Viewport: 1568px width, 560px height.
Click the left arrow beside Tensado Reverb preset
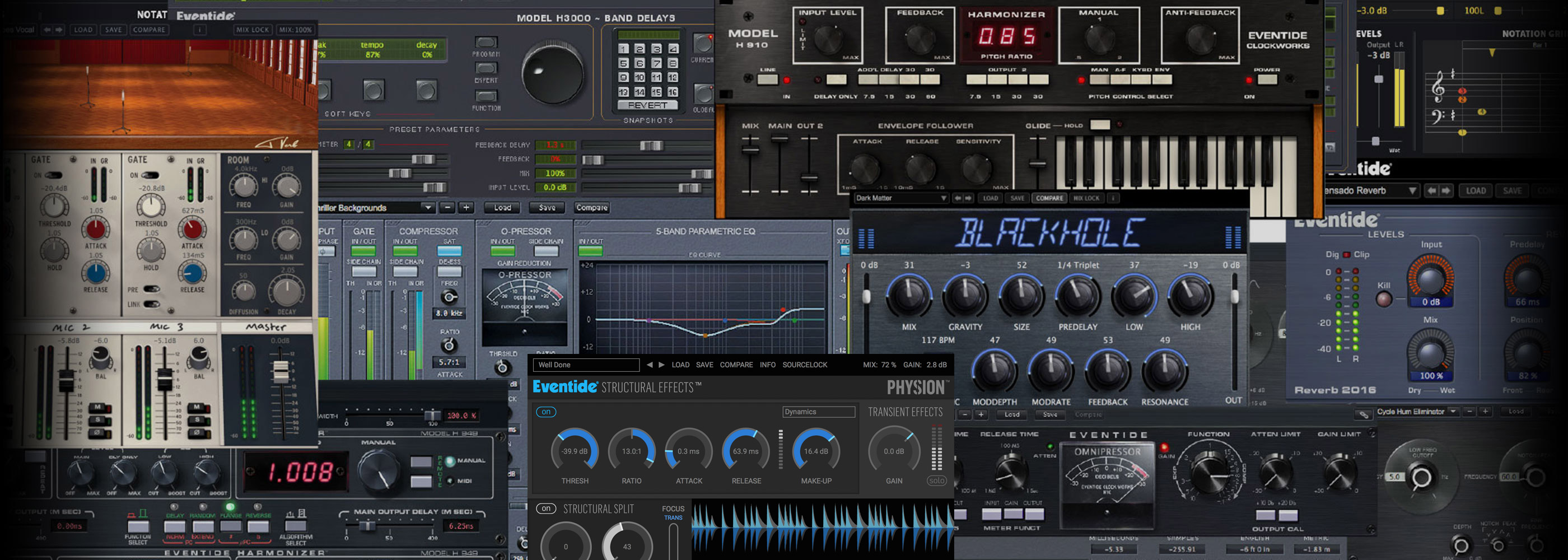pos(1432,190)
